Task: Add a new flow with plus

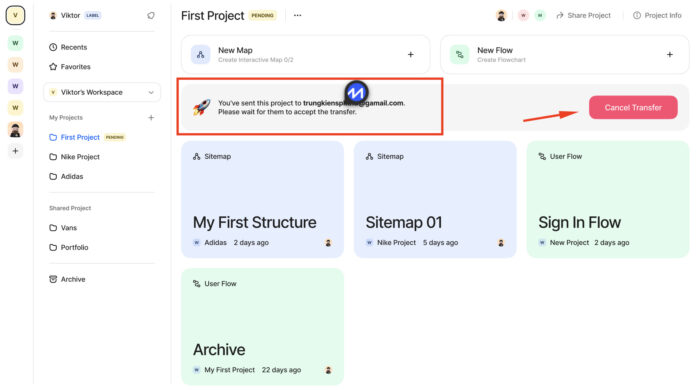Action: (x=670, y=54)
